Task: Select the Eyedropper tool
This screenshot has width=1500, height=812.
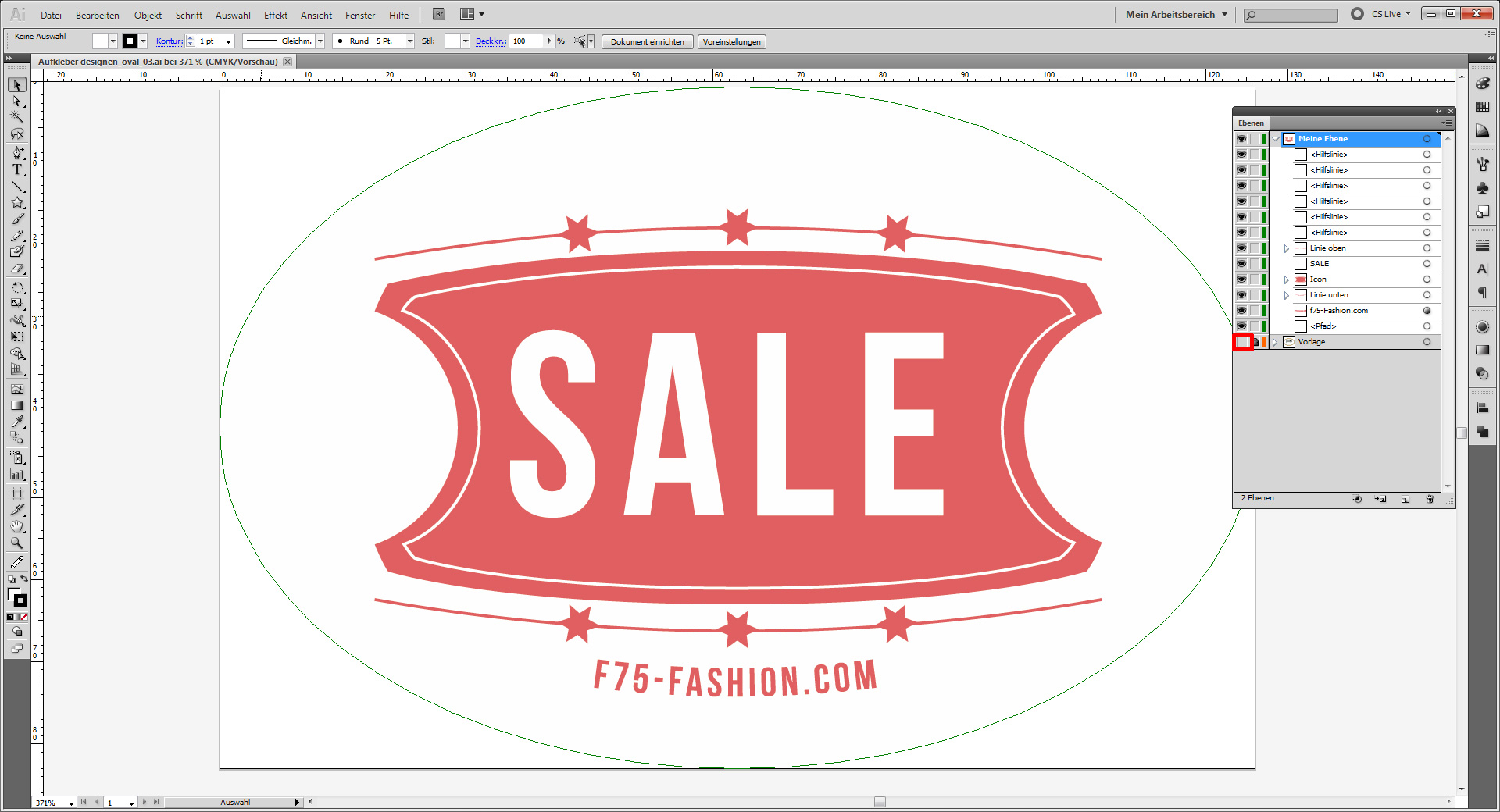Action: 17,422
